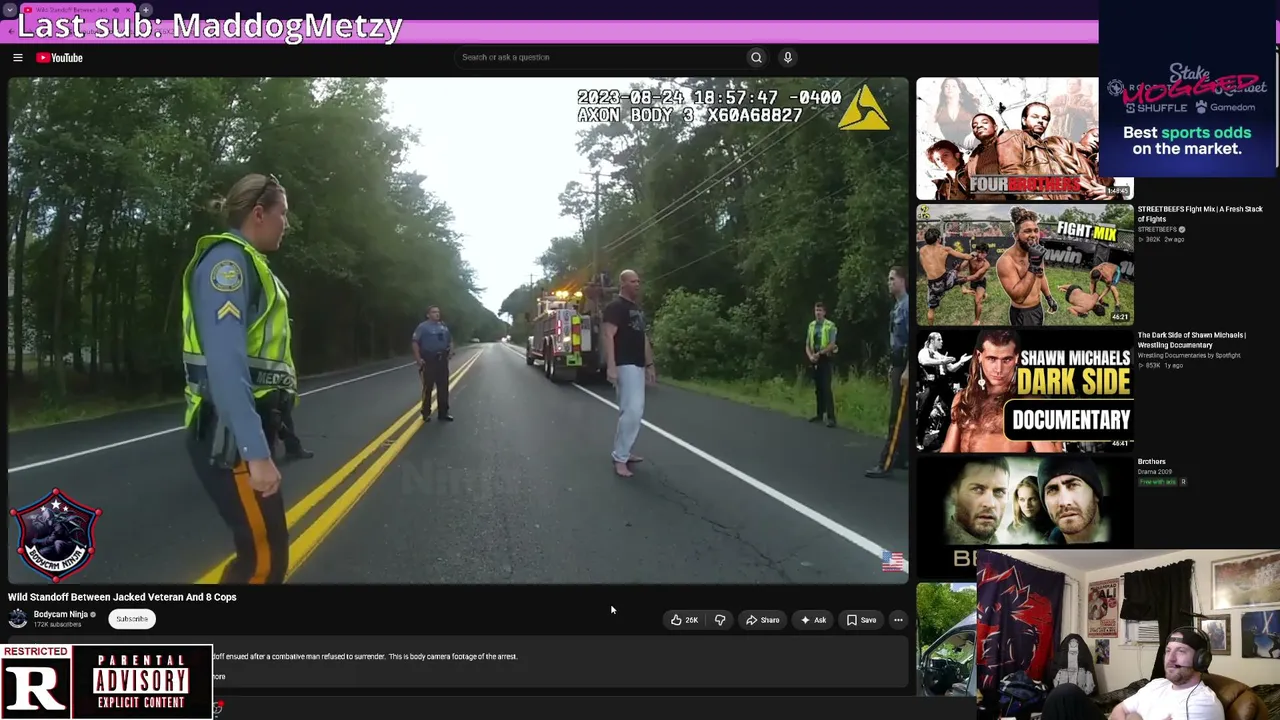Open the three-dot more actions menu
Screen dimensions: 1280x720
(x=898, y=620)
